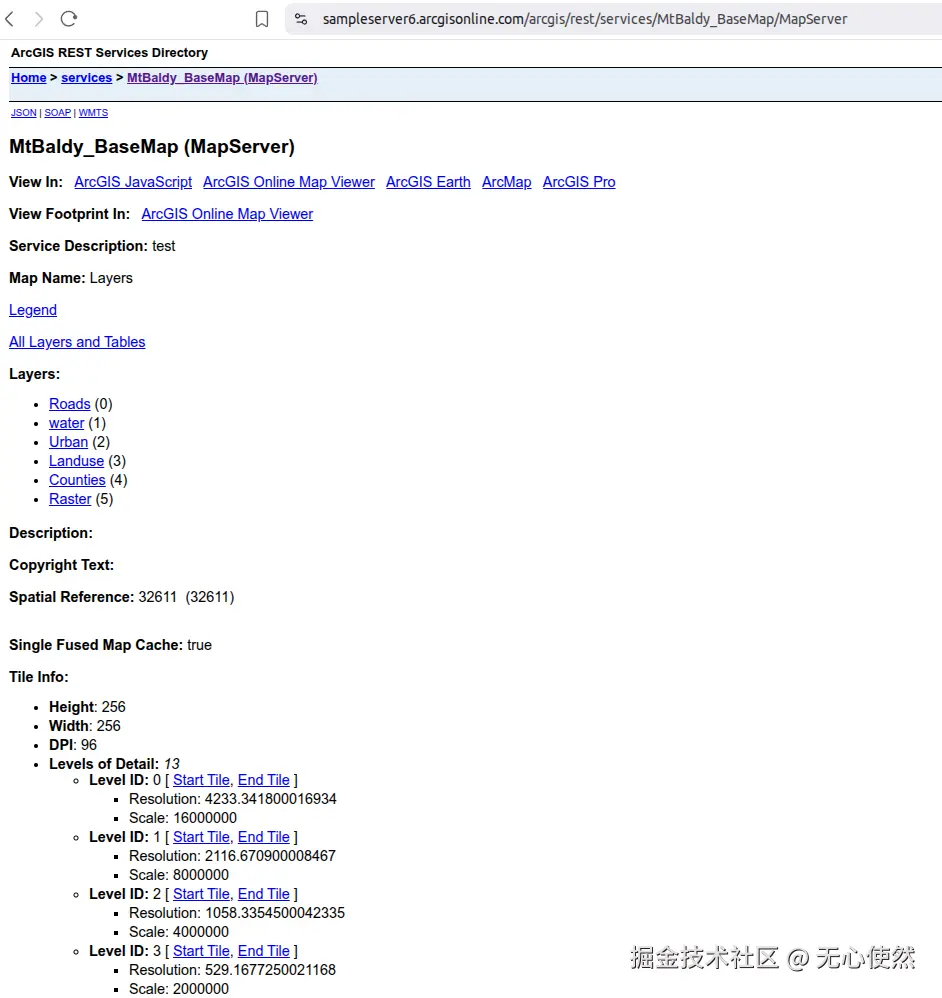Open Level ID 3 End Tile
Image resolution: width=942 pixels, height=998 pixels.
coord(264,951)
